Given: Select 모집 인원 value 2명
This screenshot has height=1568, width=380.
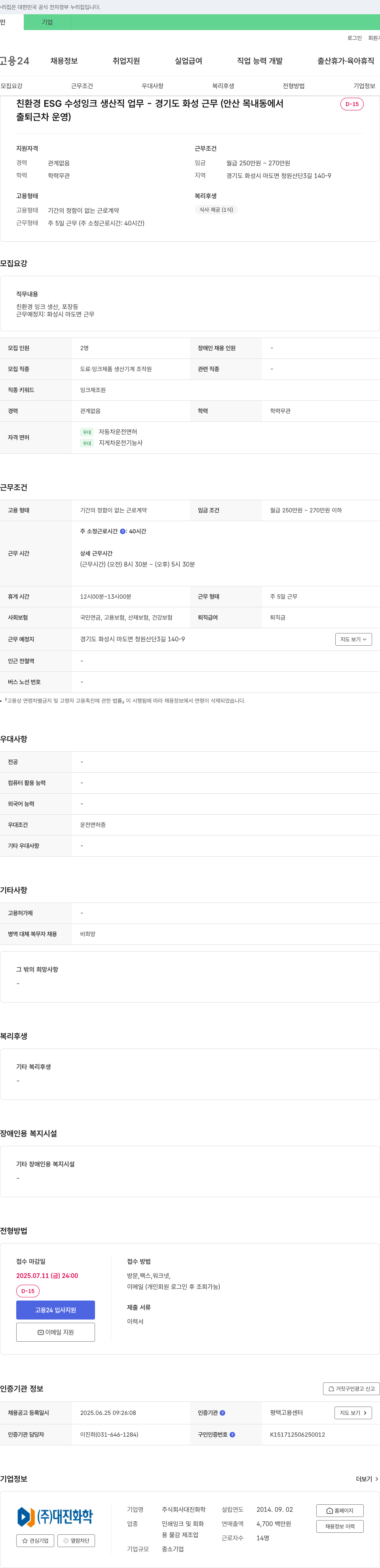Looking at the screenshot, I should (x=84, y=348).
